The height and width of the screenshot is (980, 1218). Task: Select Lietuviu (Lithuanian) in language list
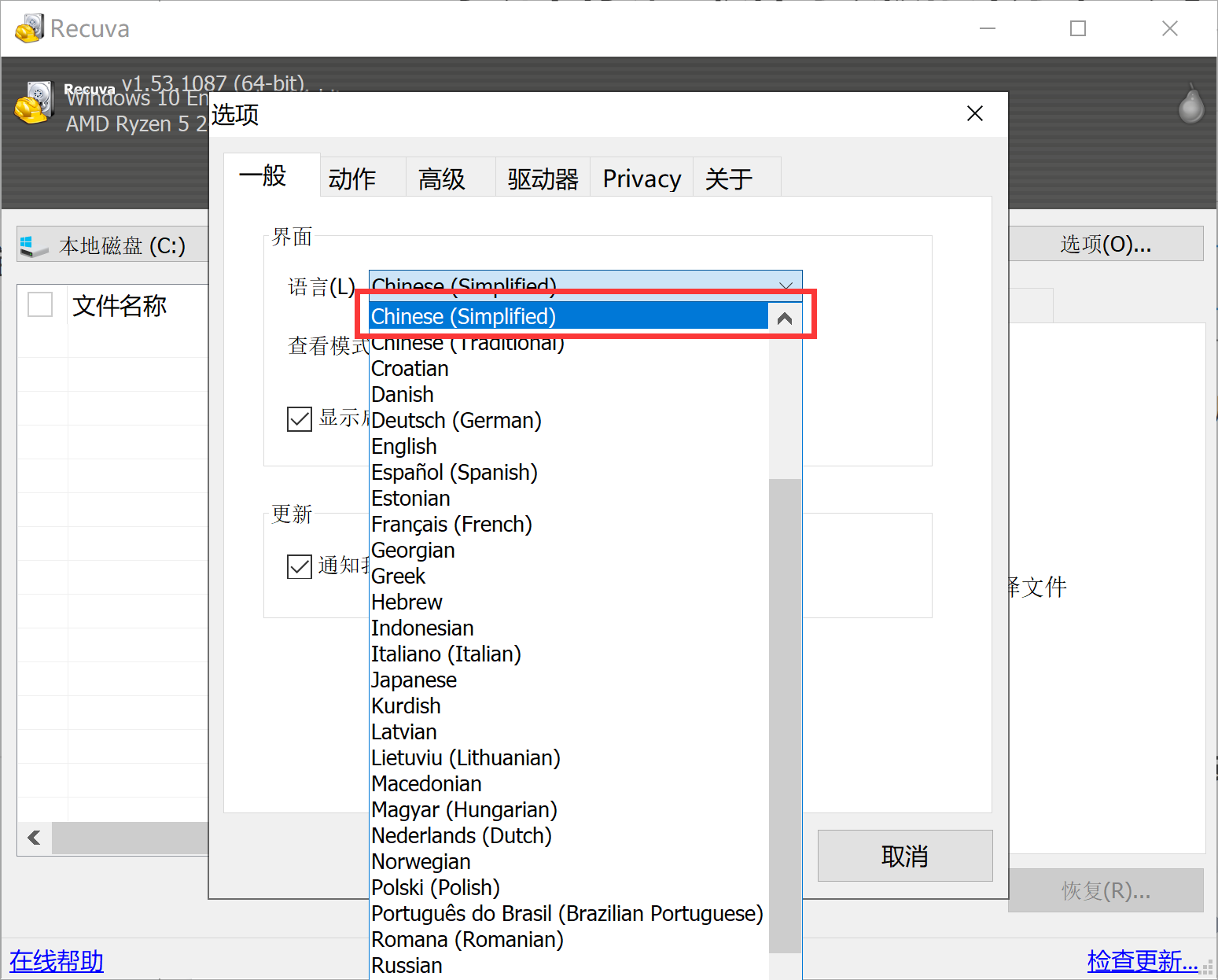pos(569,757)
